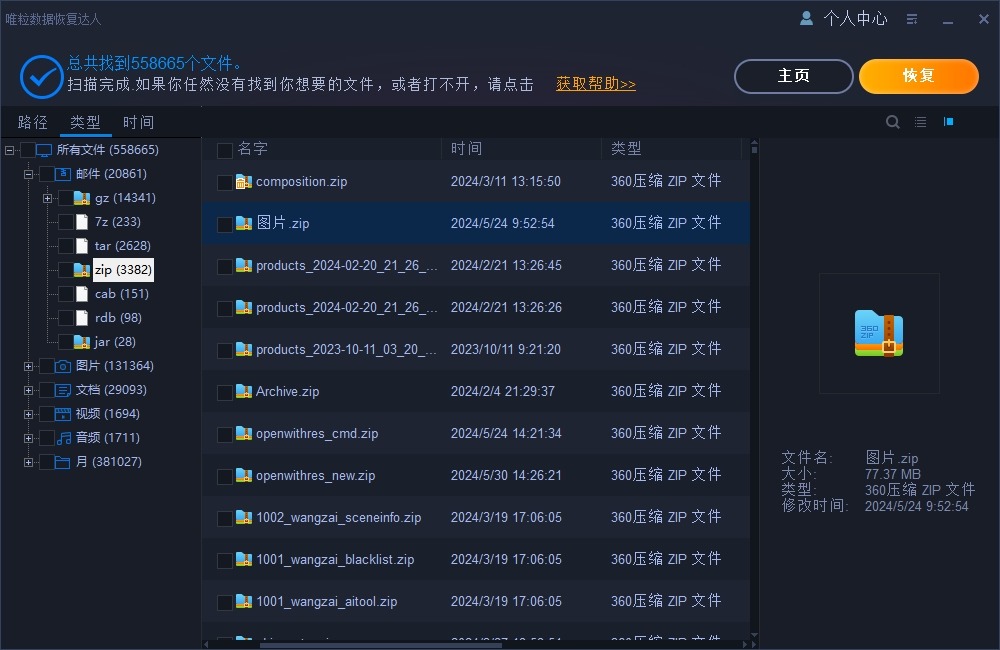
Task: Expand the 视频 tree node
Action: click(x=28, y=413)
